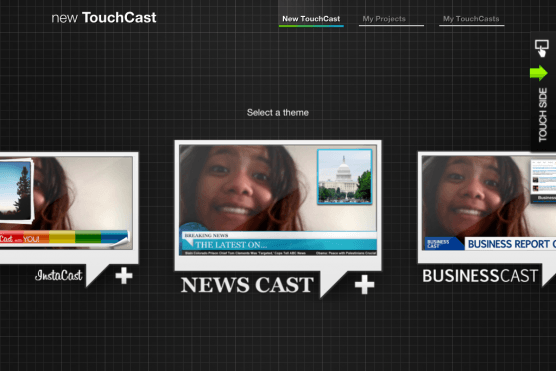This screenshot has height=371, width=556.
Task: Click the green arrow on Touch Side panel
Action: [539, 73]
